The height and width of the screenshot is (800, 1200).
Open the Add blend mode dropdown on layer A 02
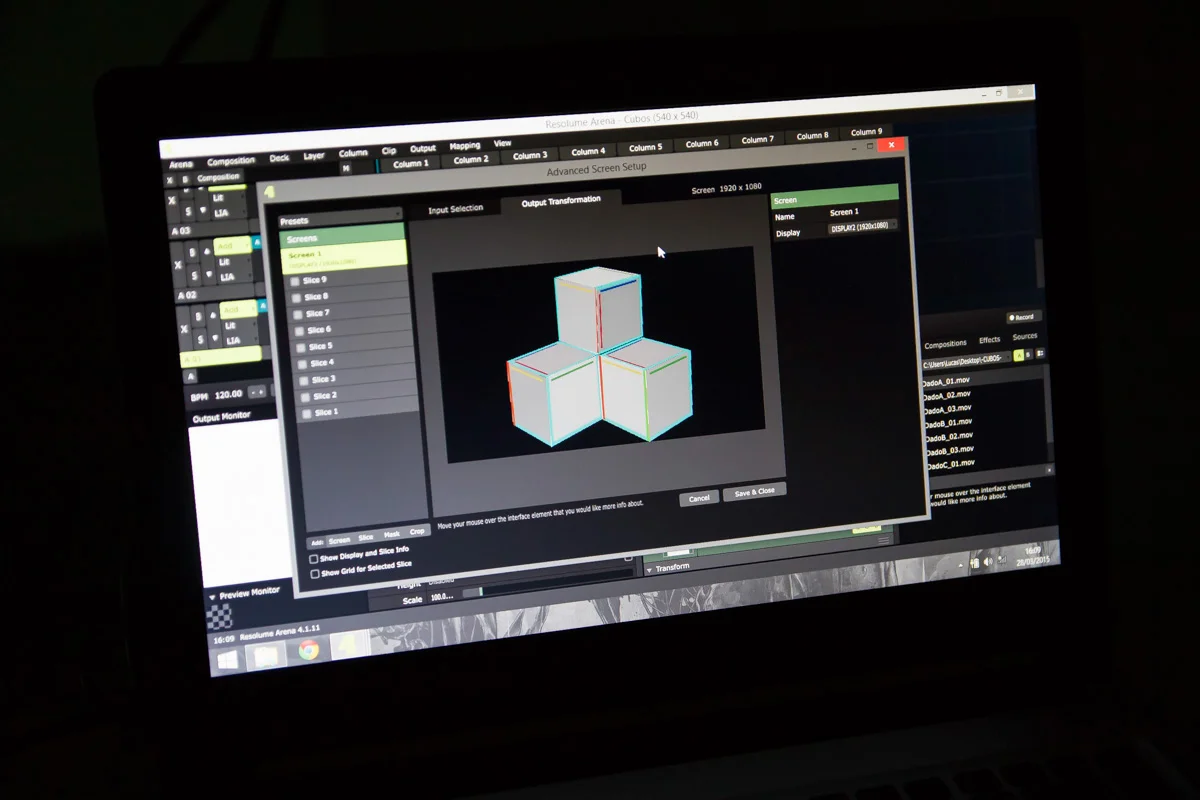click(232, 245)
